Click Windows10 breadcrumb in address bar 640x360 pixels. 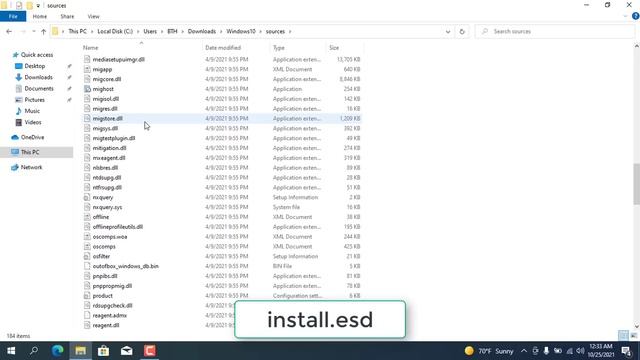[241, 31]
